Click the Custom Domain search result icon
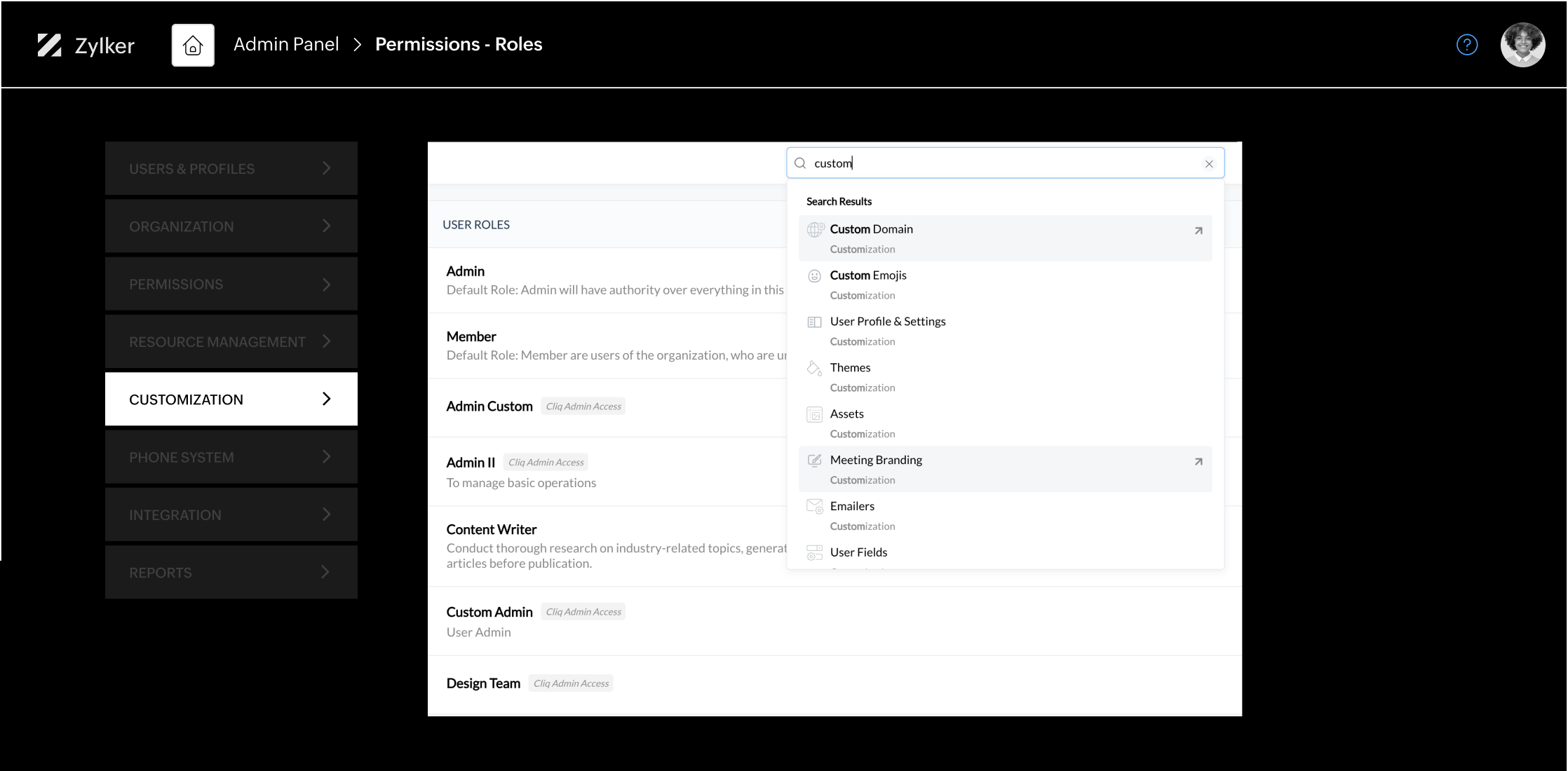This screenshot has width=1568, height=771. (815, 229)
